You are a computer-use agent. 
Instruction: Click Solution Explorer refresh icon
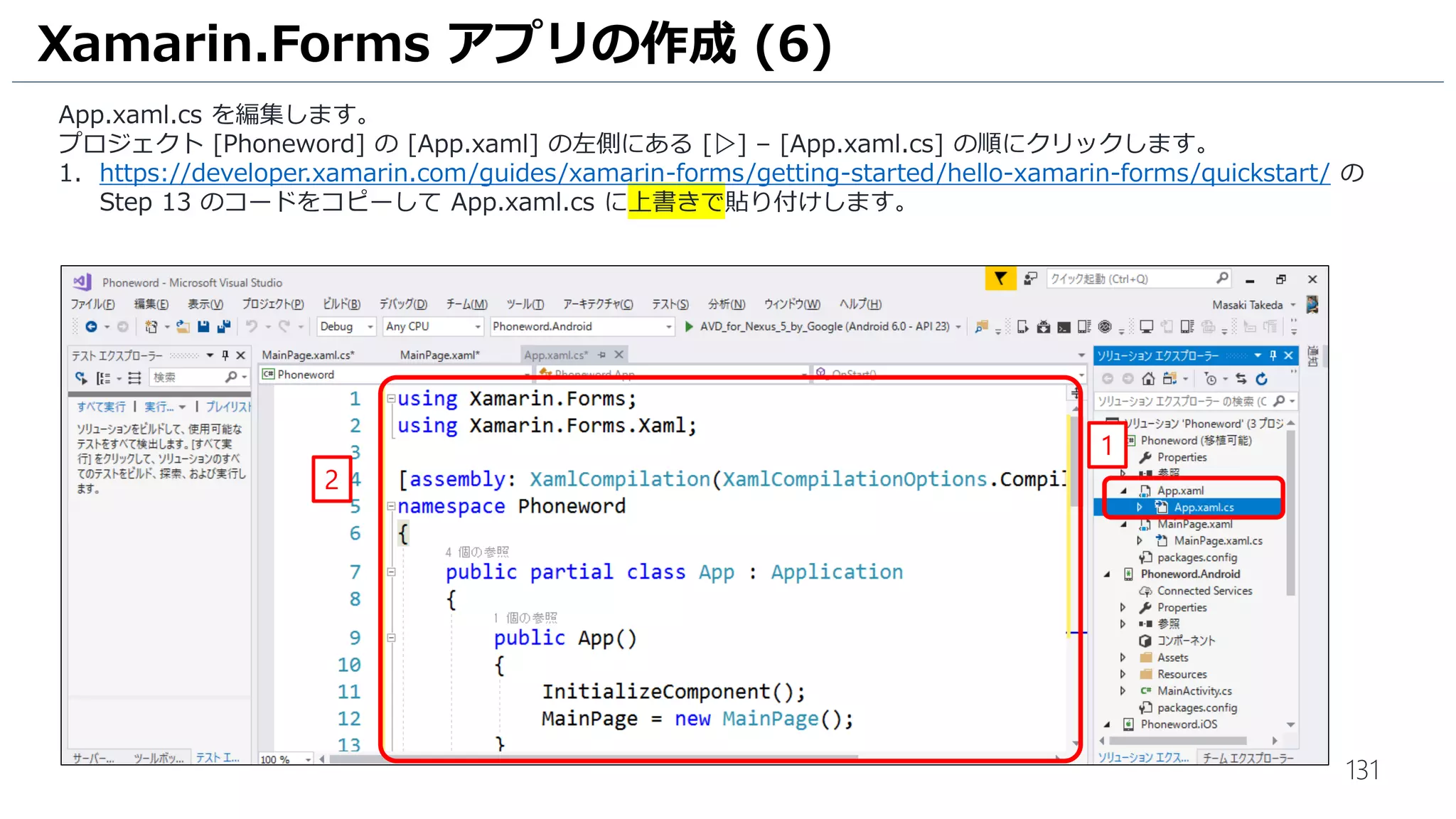[1262, 379]
